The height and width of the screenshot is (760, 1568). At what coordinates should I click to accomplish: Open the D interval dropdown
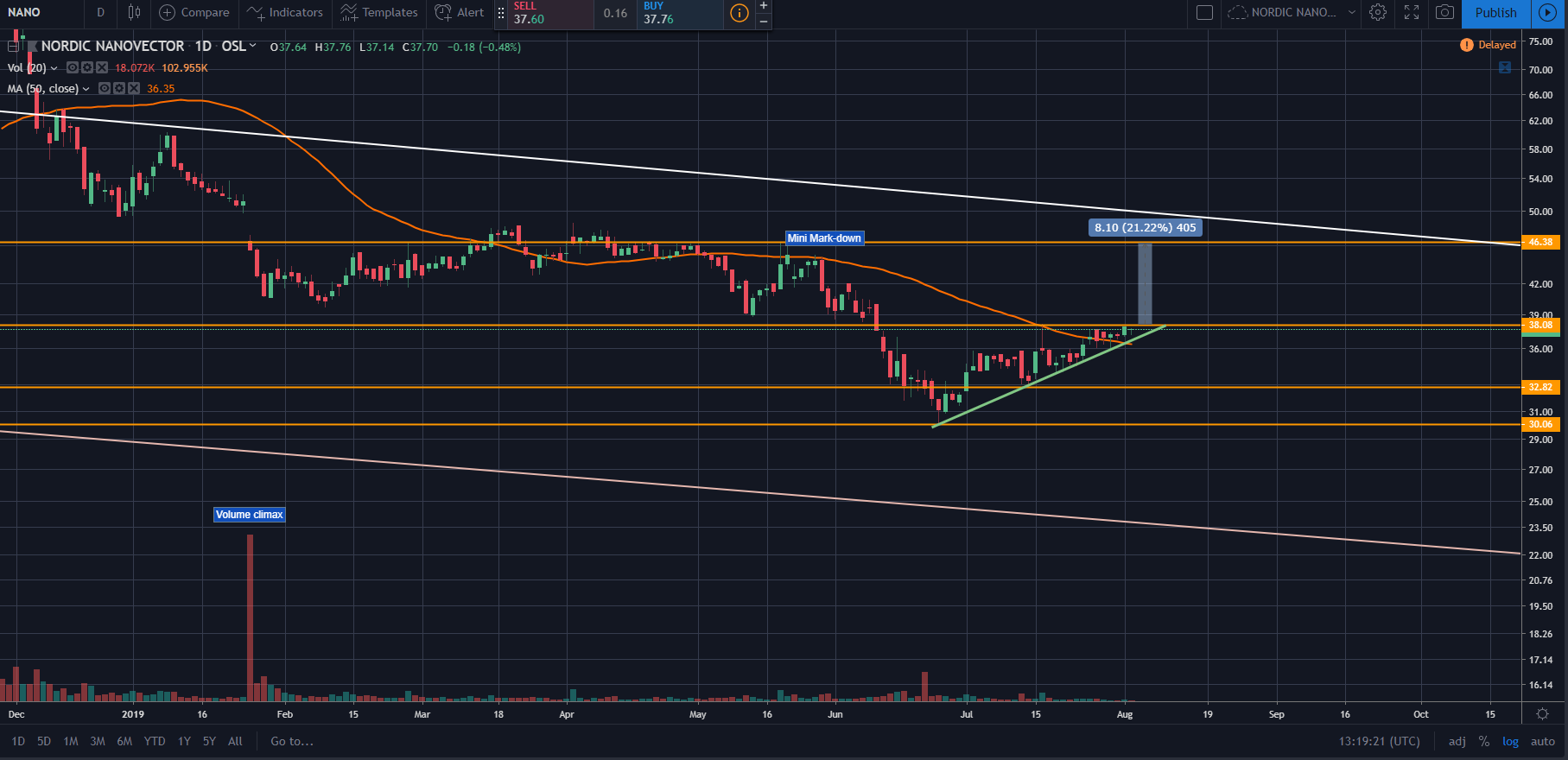pos(101,12)
